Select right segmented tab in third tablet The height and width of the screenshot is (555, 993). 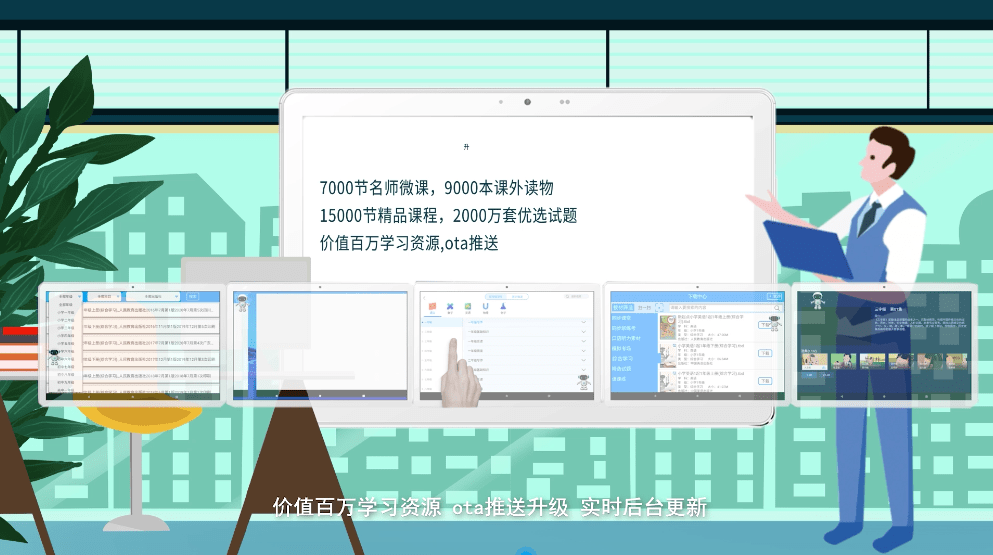[517, 297]
